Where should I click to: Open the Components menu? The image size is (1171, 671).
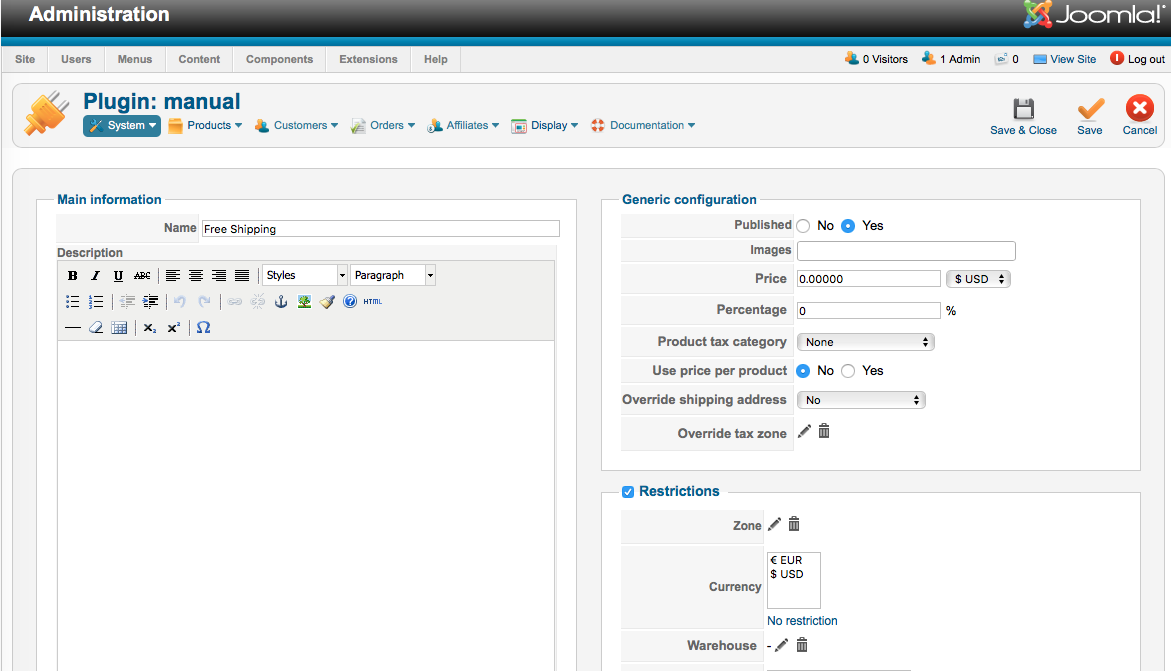tap(279, 59)
